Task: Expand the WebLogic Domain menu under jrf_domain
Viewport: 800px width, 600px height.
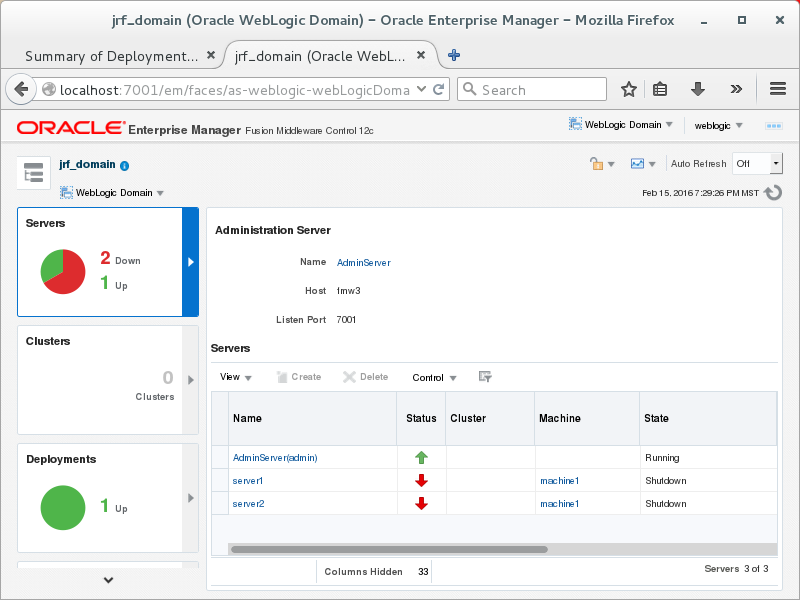Action: click(112, 193)
